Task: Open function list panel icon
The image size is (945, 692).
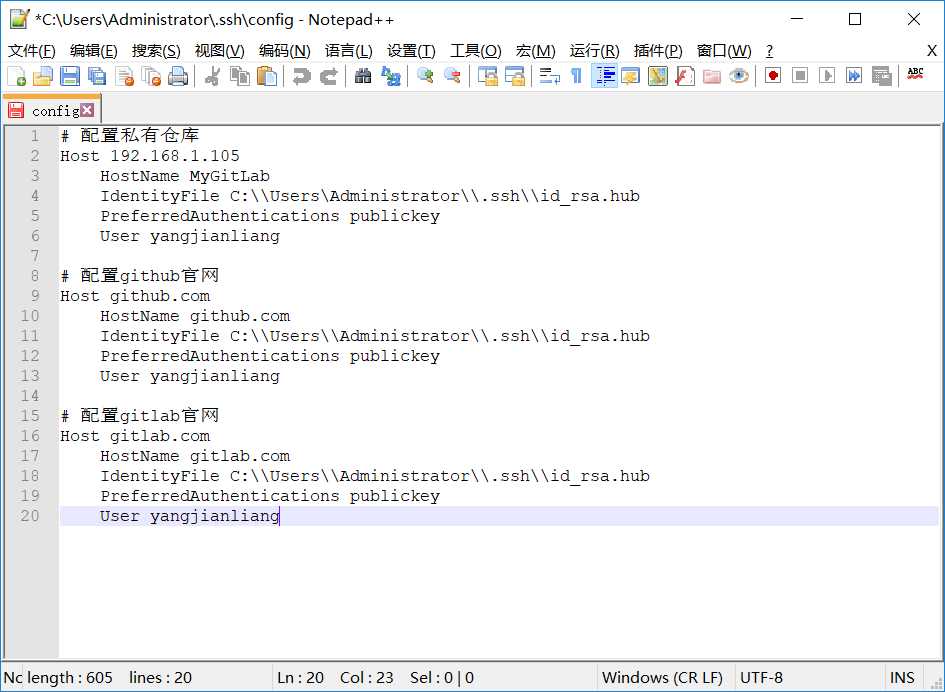Action: pos(685,77)
